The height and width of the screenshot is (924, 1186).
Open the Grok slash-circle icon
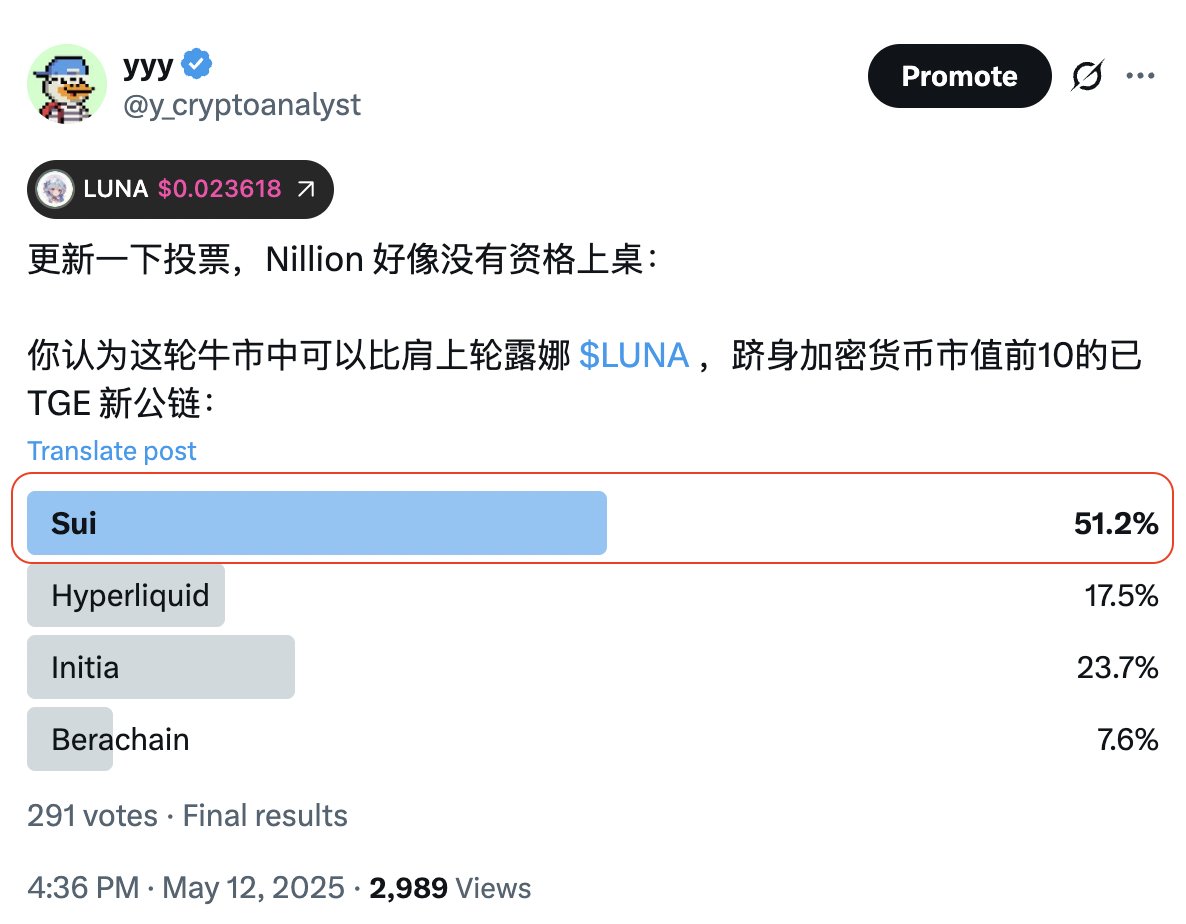point(1087,76)
